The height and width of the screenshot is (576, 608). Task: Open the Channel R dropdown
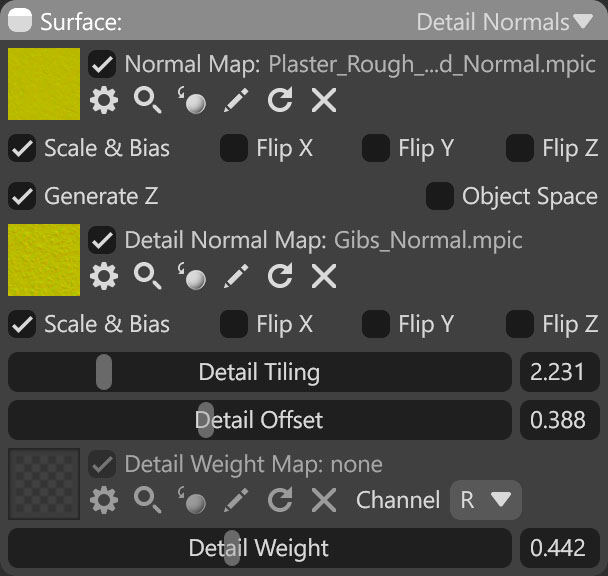tap(486, 499)
